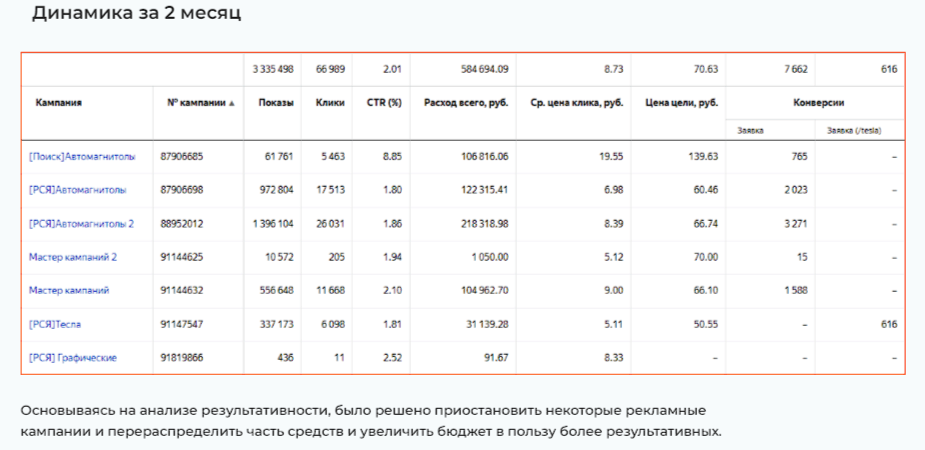925x450 pixels.
Task: Click the total conversions value 7 662
Action: (x=795, y=70)
